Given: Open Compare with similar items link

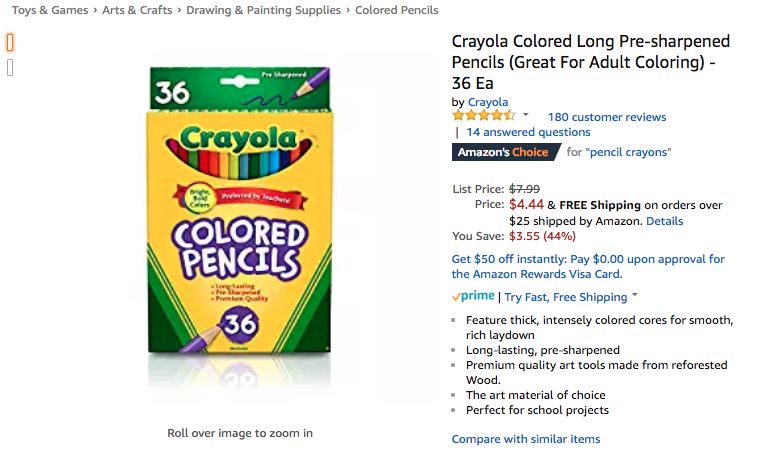Looking at the screenshot, I should click(x=526, y=439).
